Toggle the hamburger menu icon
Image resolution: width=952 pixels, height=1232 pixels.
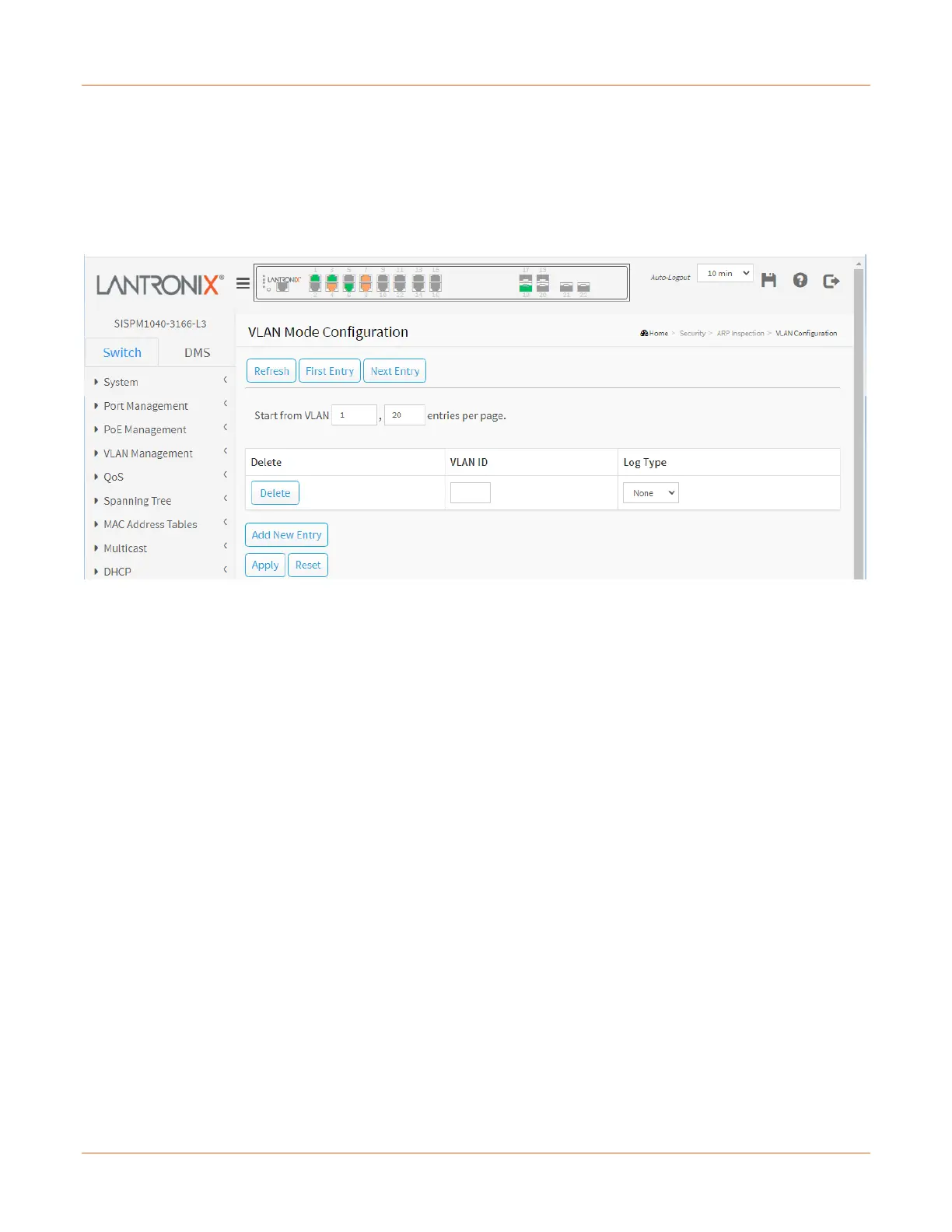click(x=243, y=284)
